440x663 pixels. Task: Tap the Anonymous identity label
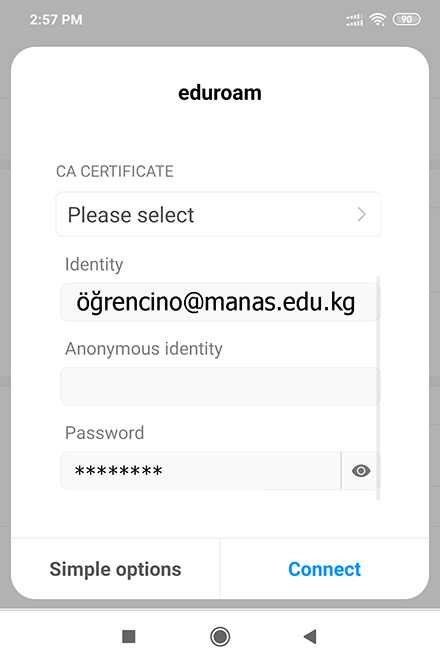tap(144, 349)
